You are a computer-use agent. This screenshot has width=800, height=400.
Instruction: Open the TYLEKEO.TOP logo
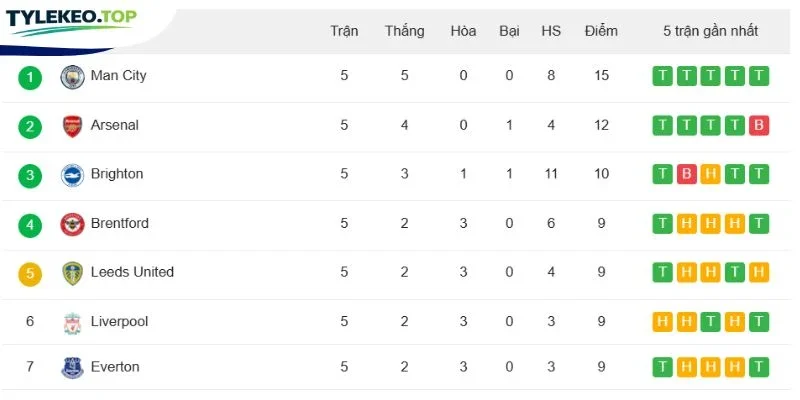coord(71,22)
